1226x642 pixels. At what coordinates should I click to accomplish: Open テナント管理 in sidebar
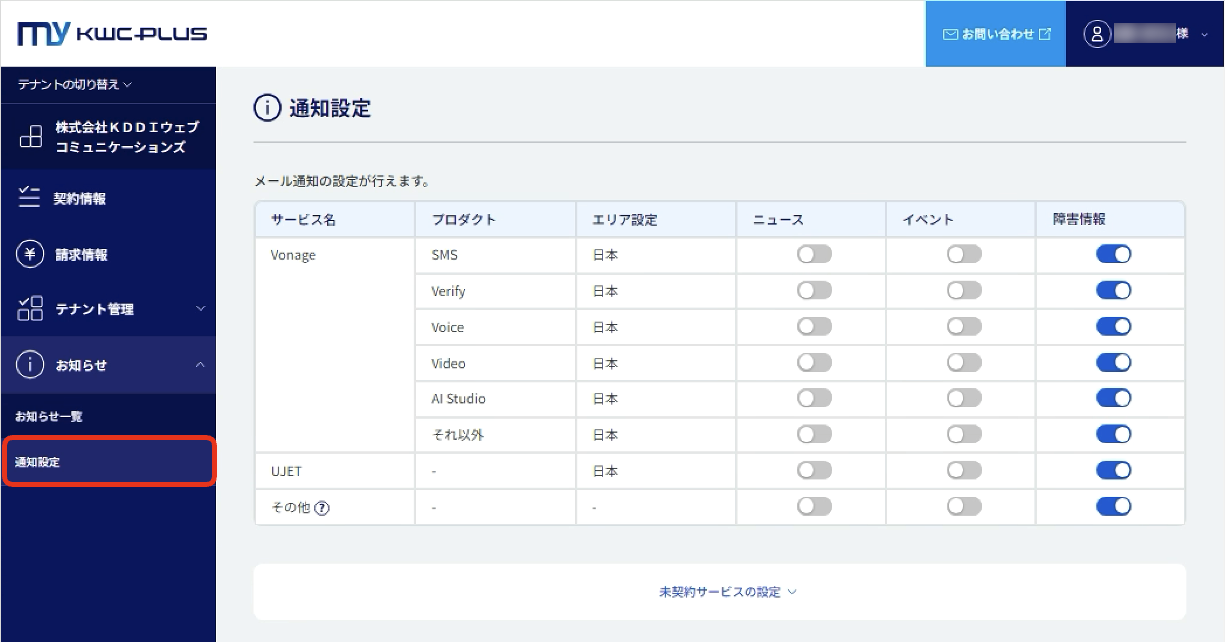[x=108, y=309]
